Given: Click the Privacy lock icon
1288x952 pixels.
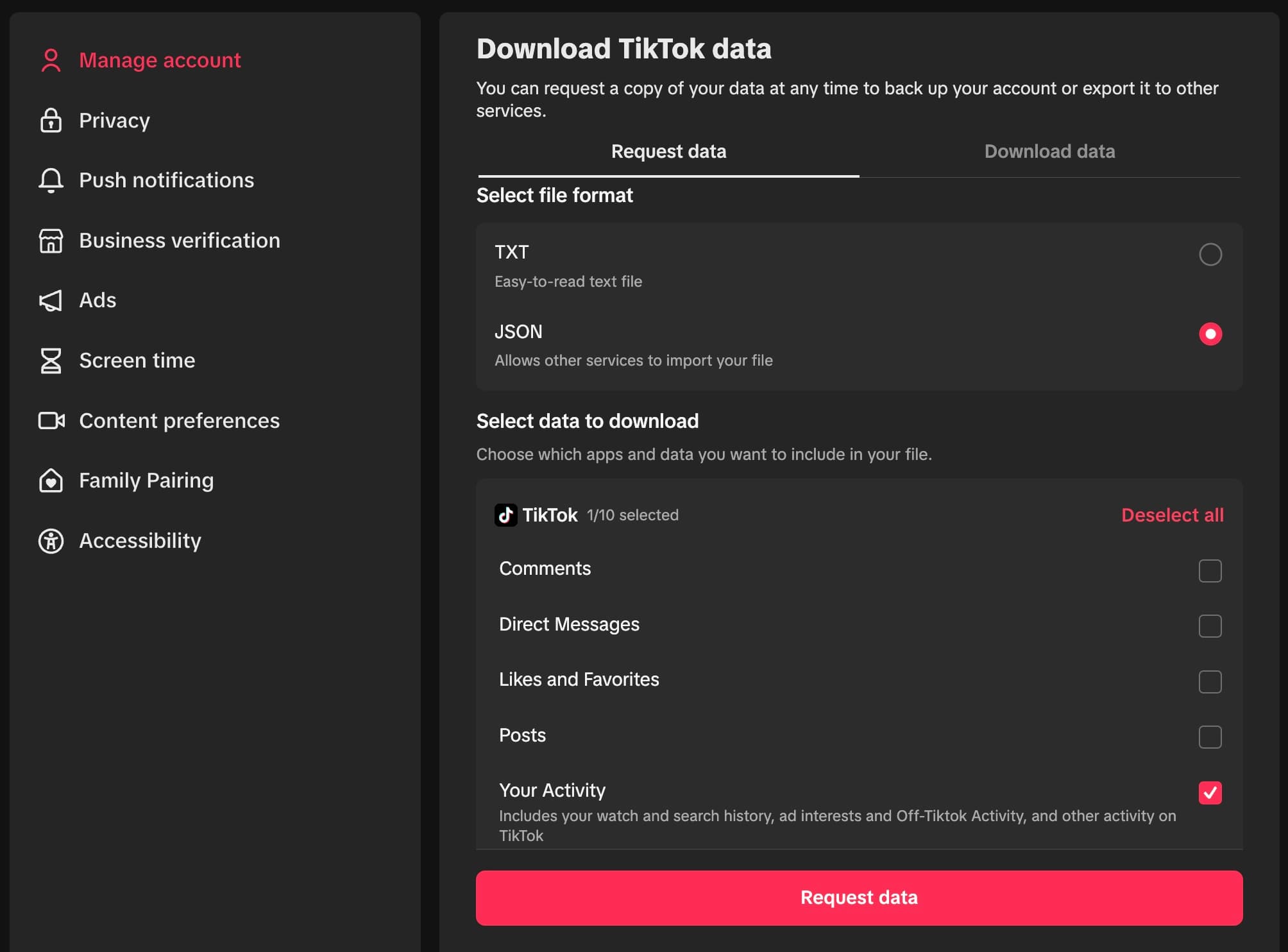Looking at the screenshot, I should 51,121.
